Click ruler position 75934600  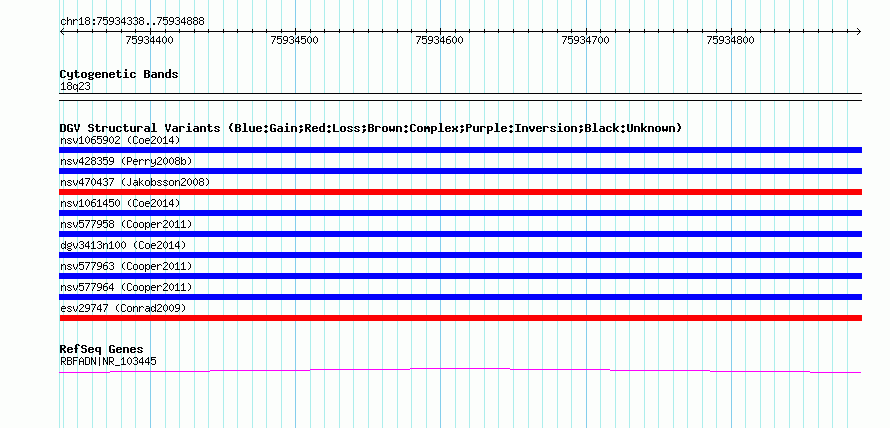point(440,40)
